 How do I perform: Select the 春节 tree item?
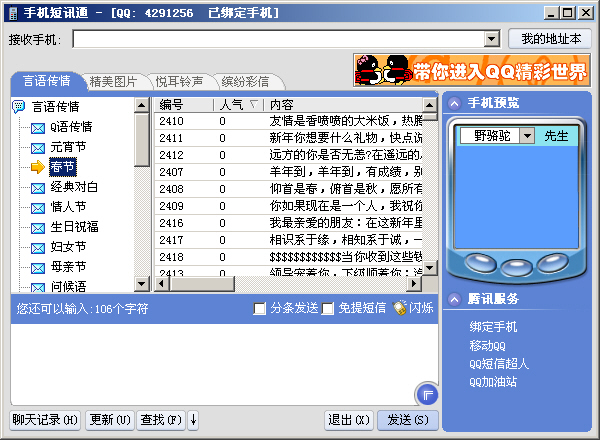click(x=62, y=167)
